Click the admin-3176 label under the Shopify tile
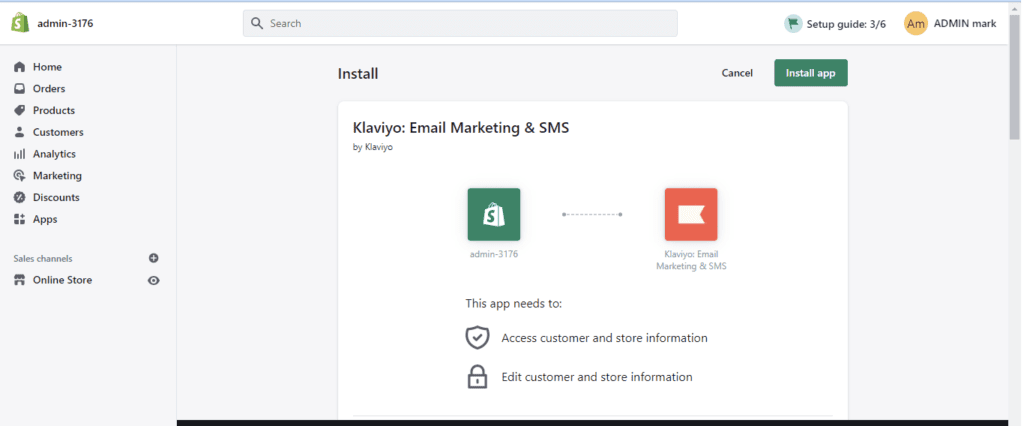Screen dimensions: 1024x426 494,254
